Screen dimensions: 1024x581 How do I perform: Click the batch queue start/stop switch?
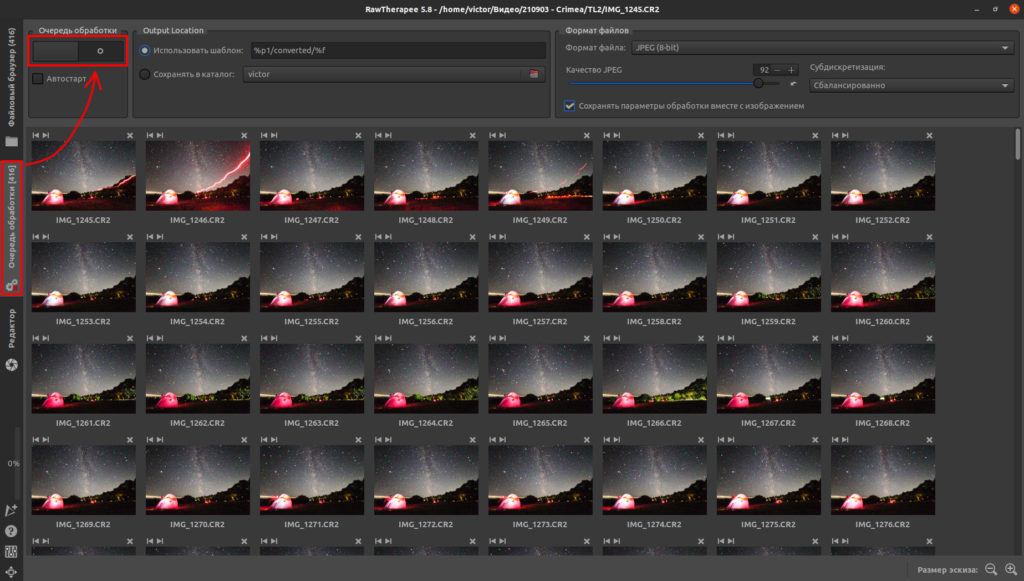[x=78, y=51]
